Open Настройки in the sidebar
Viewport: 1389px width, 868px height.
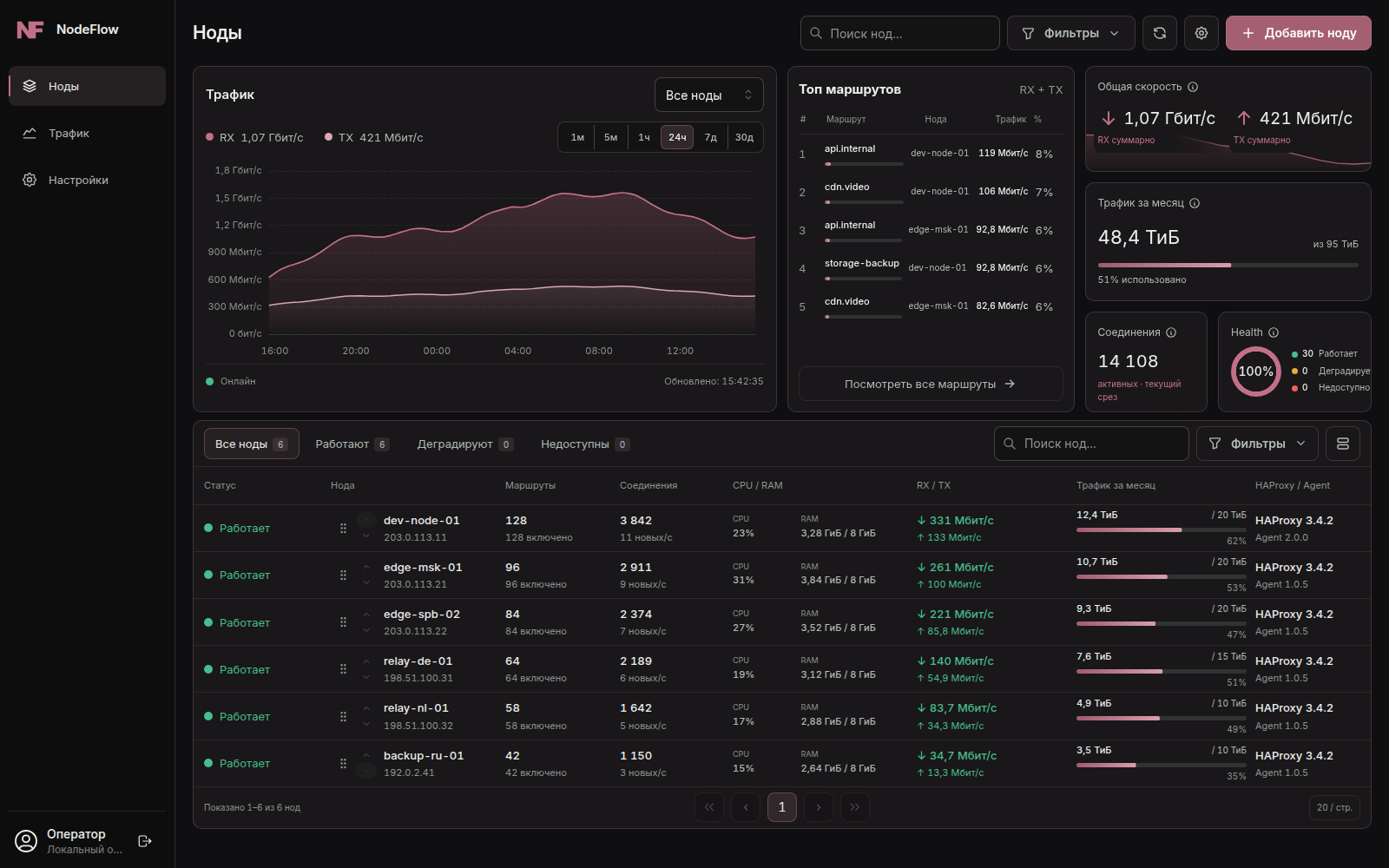tap(87, 180)
